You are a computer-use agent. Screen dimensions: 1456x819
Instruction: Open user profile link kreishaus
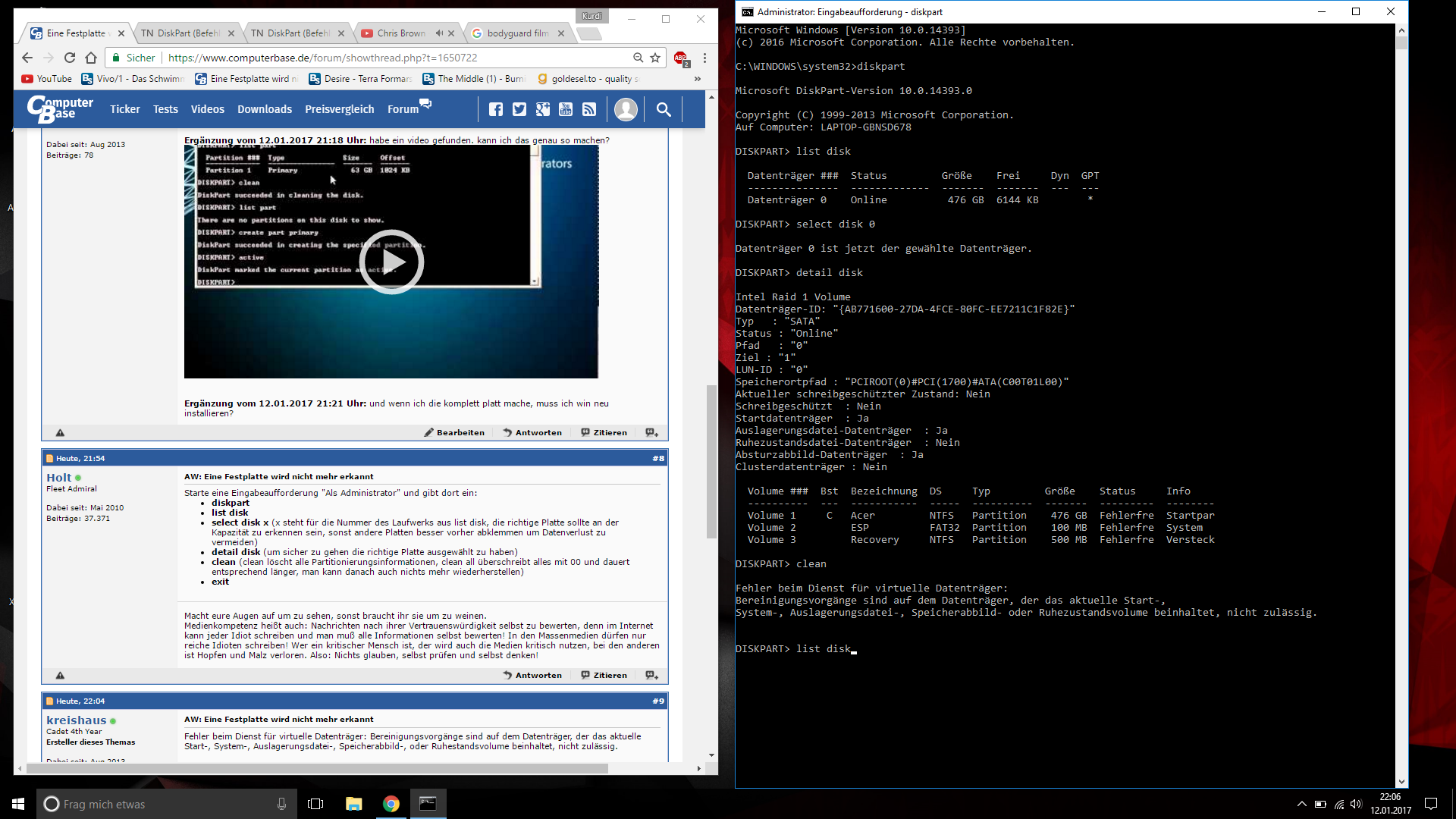pyautogui.click(x=76, y=720)
